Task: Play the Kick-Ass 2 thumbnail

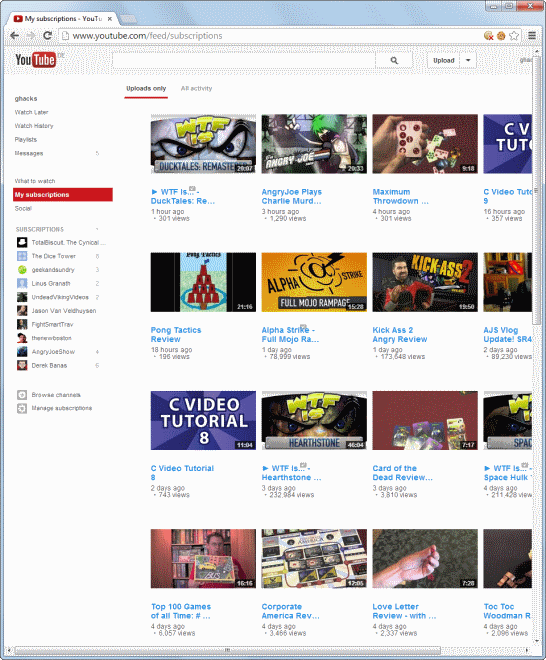Action: [x=425, y=282]
